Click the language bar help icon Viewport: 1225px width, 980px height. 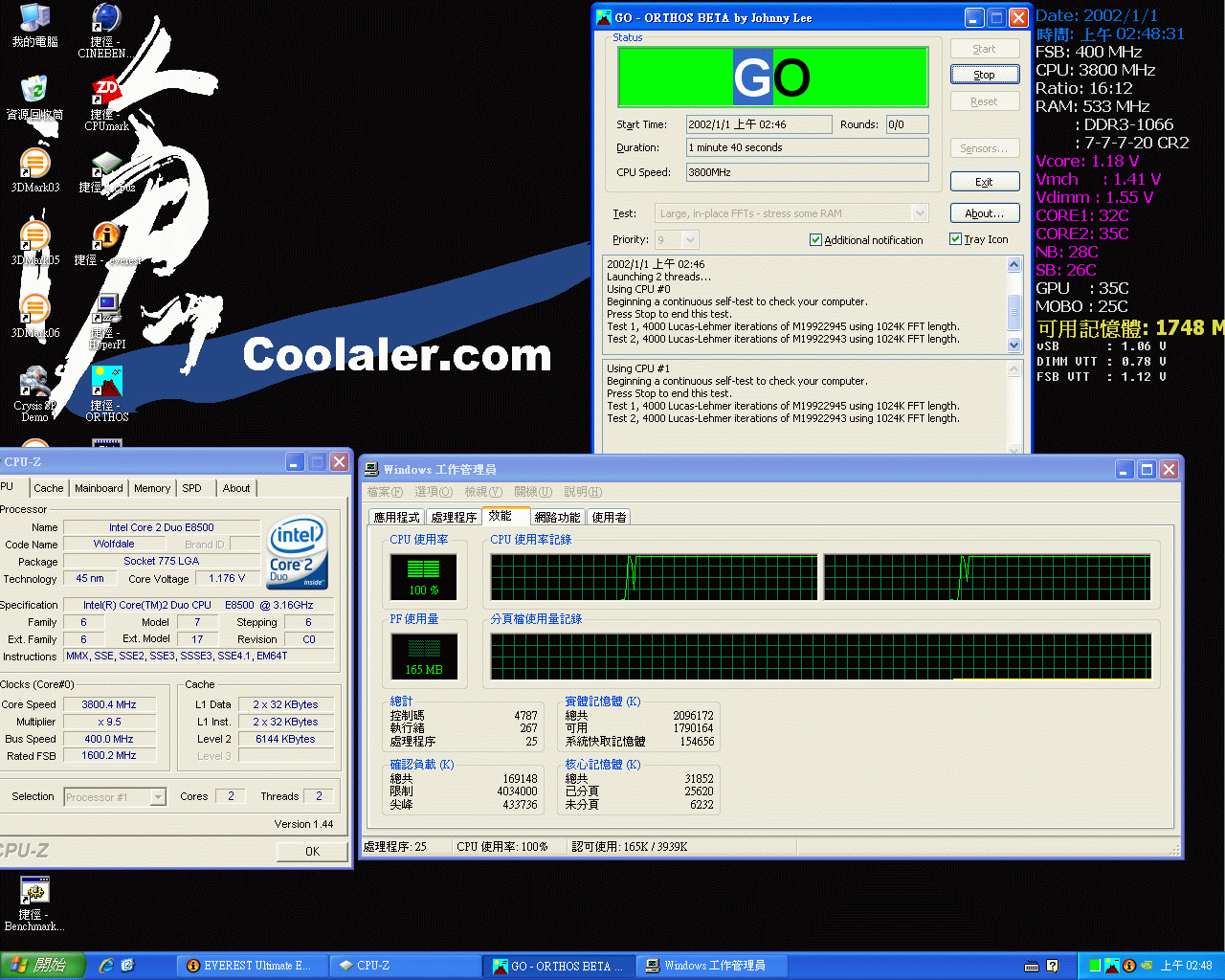pos(1053,966)
